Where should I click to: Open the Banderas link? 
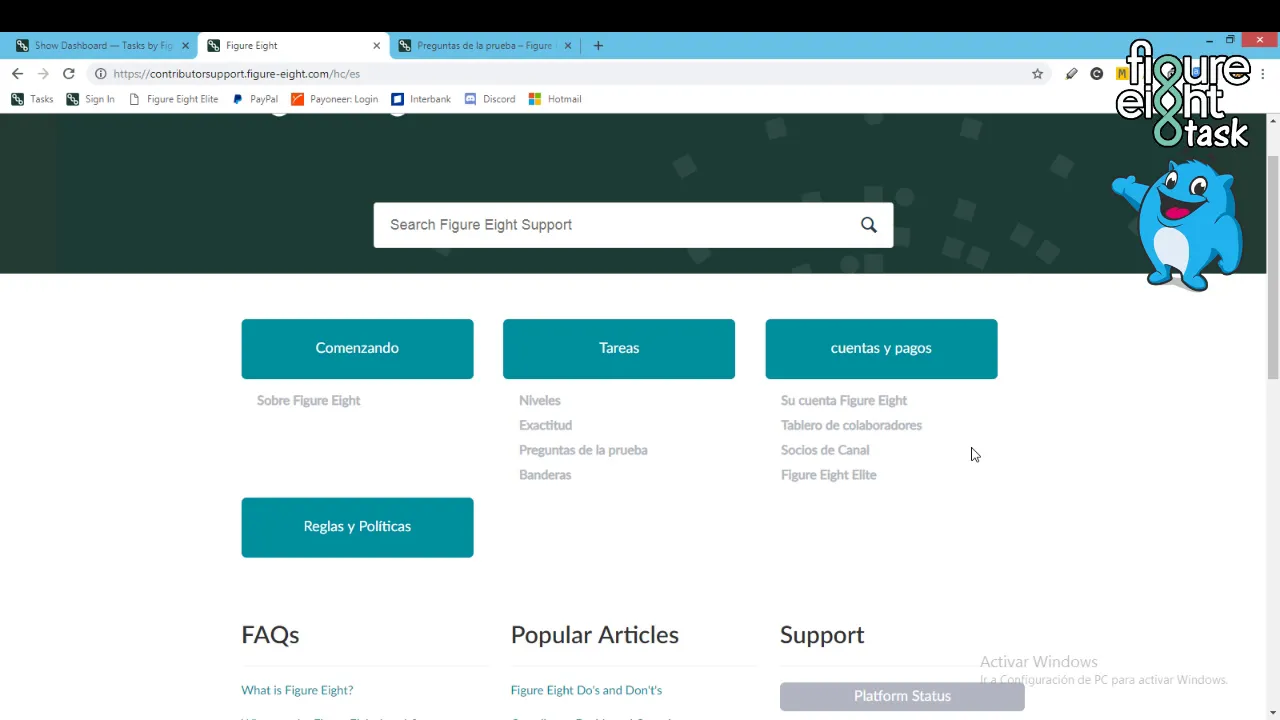click(x=545, y=475)
